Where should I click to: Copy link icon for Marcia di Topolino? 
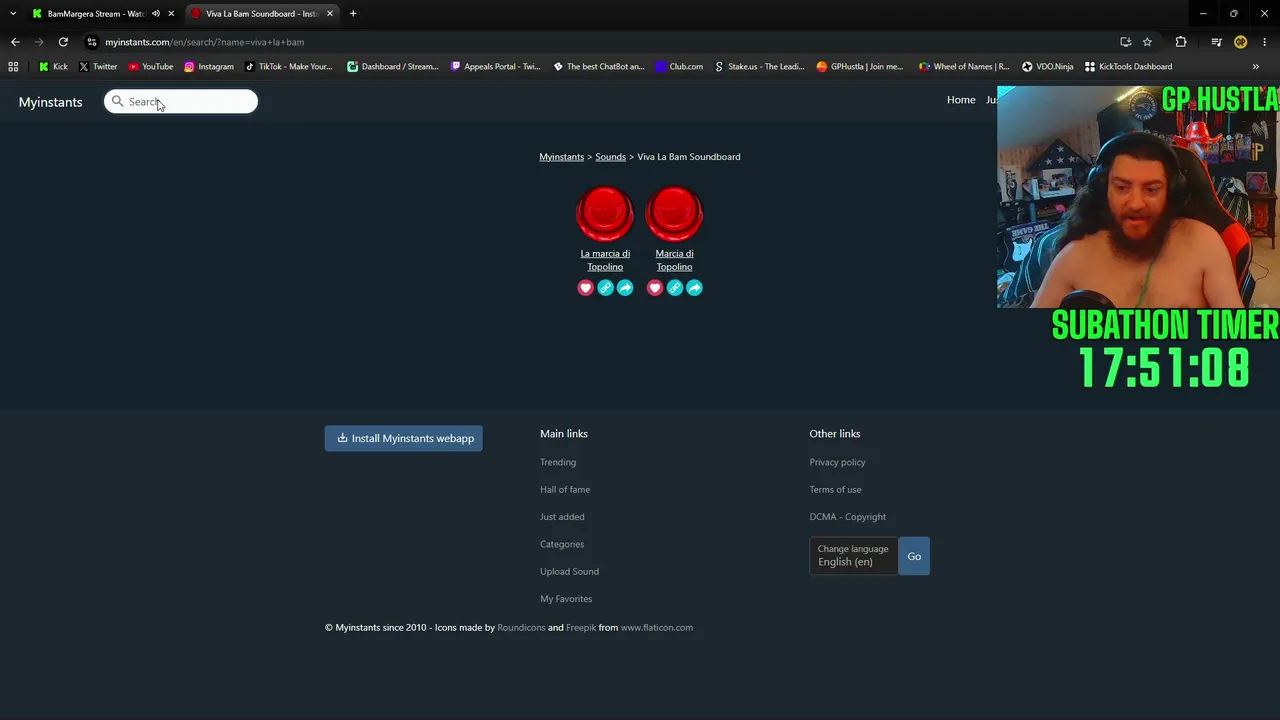674,288
